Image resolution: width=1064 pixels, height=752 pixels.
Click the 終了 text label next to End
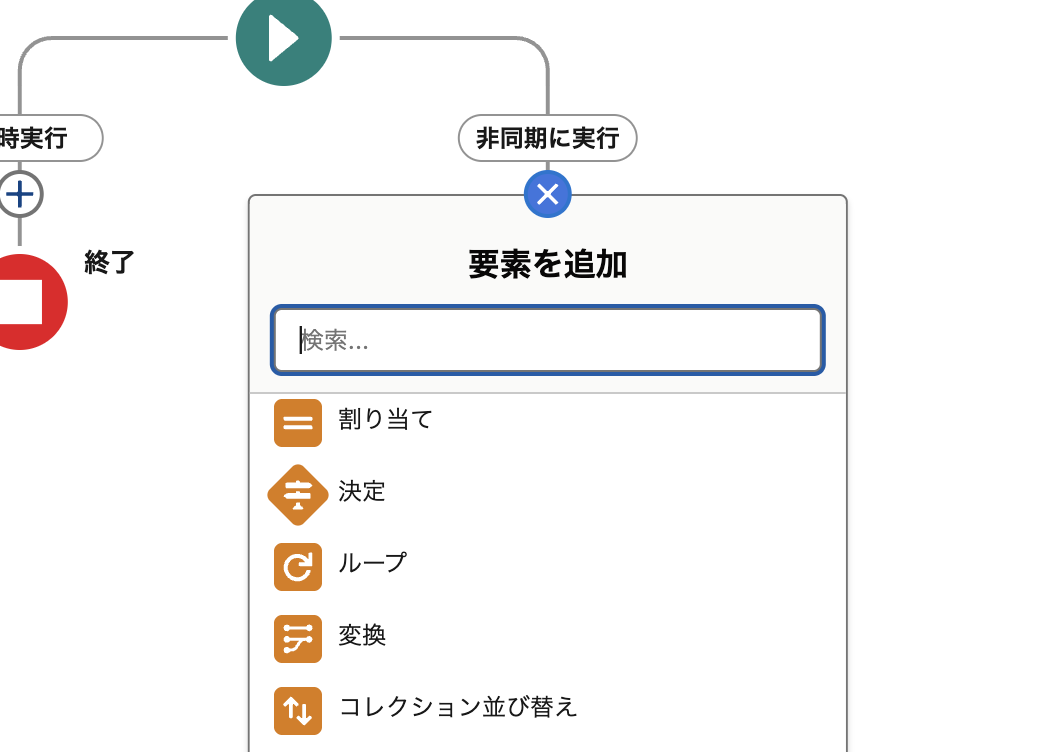(110, 263)
